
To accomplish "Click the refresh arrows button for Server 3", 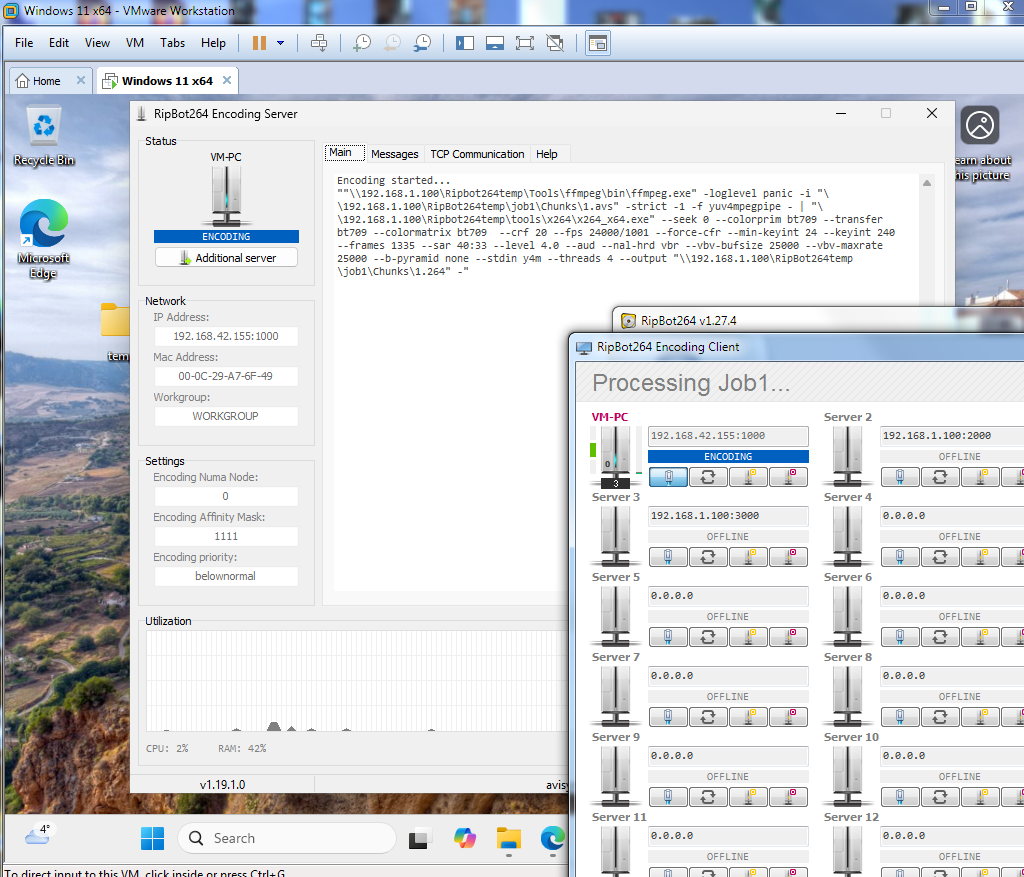I will point(708,557).
